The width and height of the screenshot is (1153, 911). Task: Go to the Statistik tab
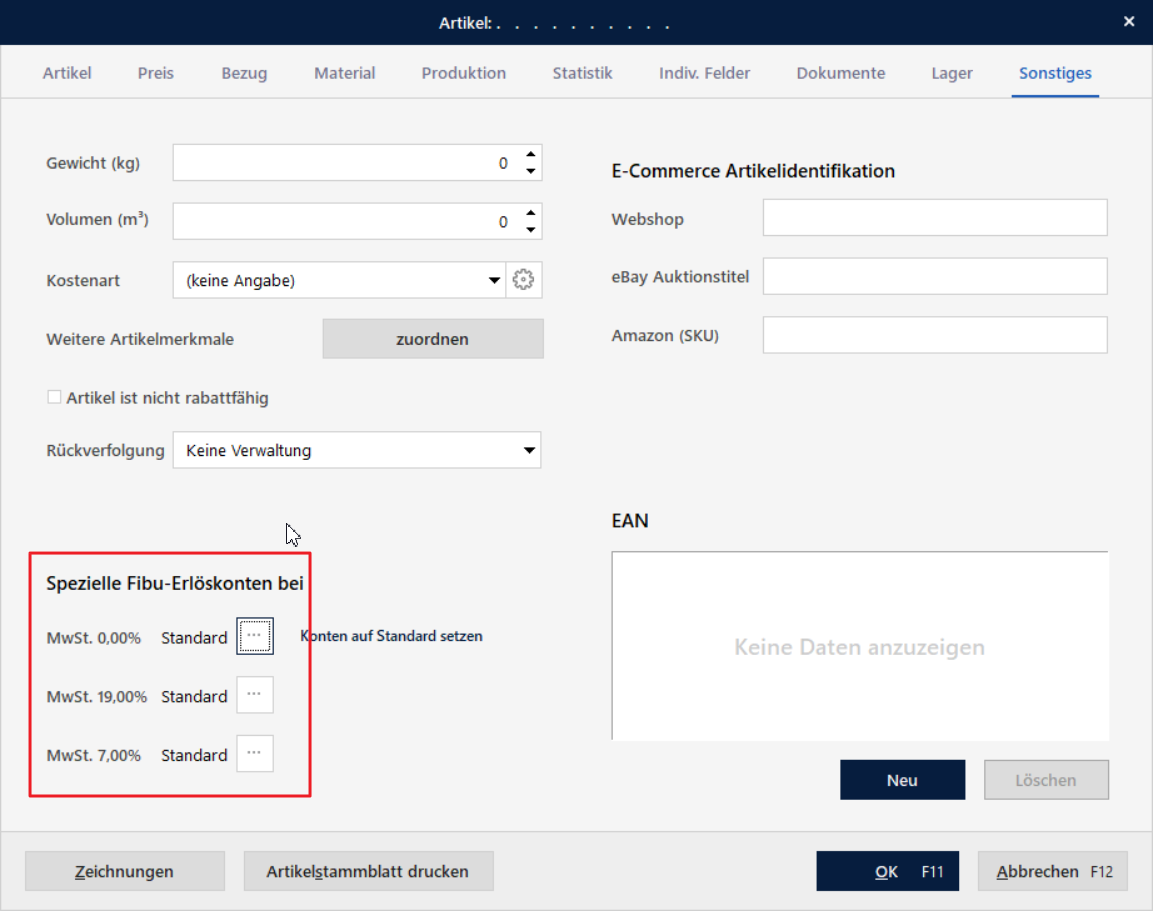point(582,73)
